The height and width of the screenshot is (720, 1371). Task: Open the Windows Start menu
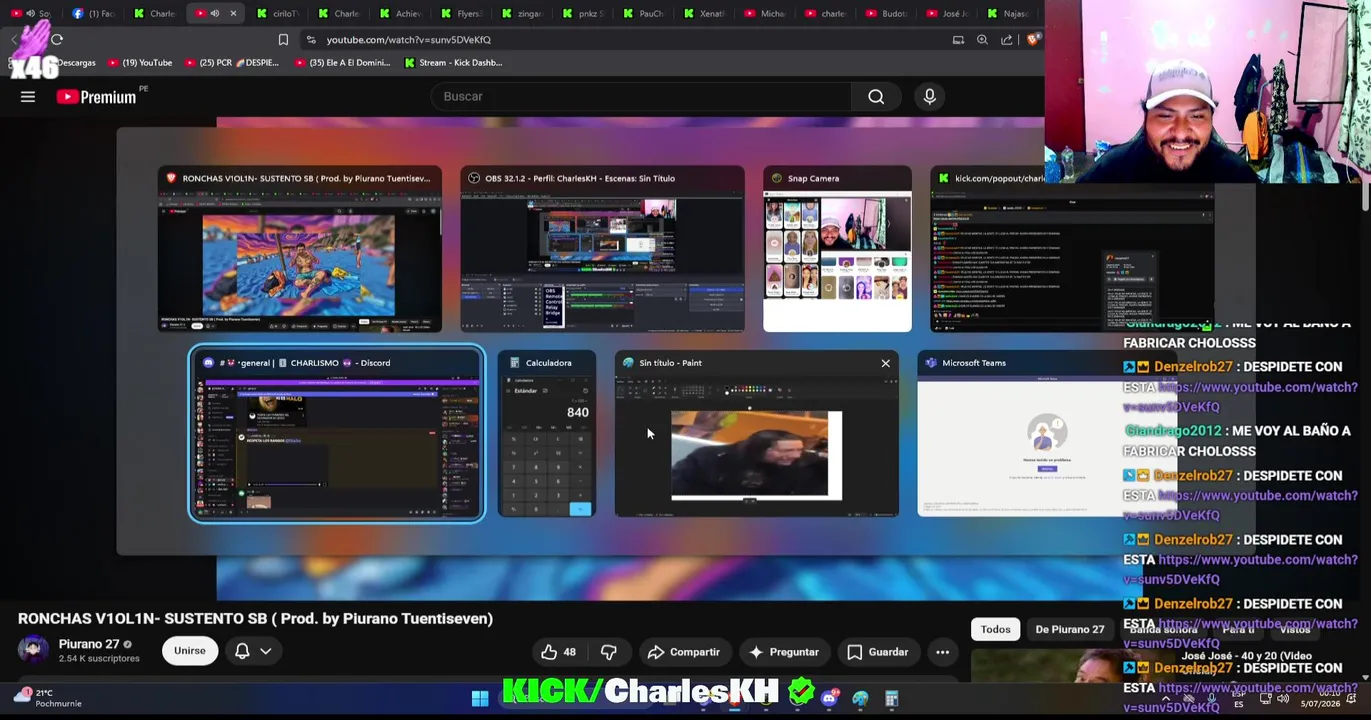pos(480,698)
